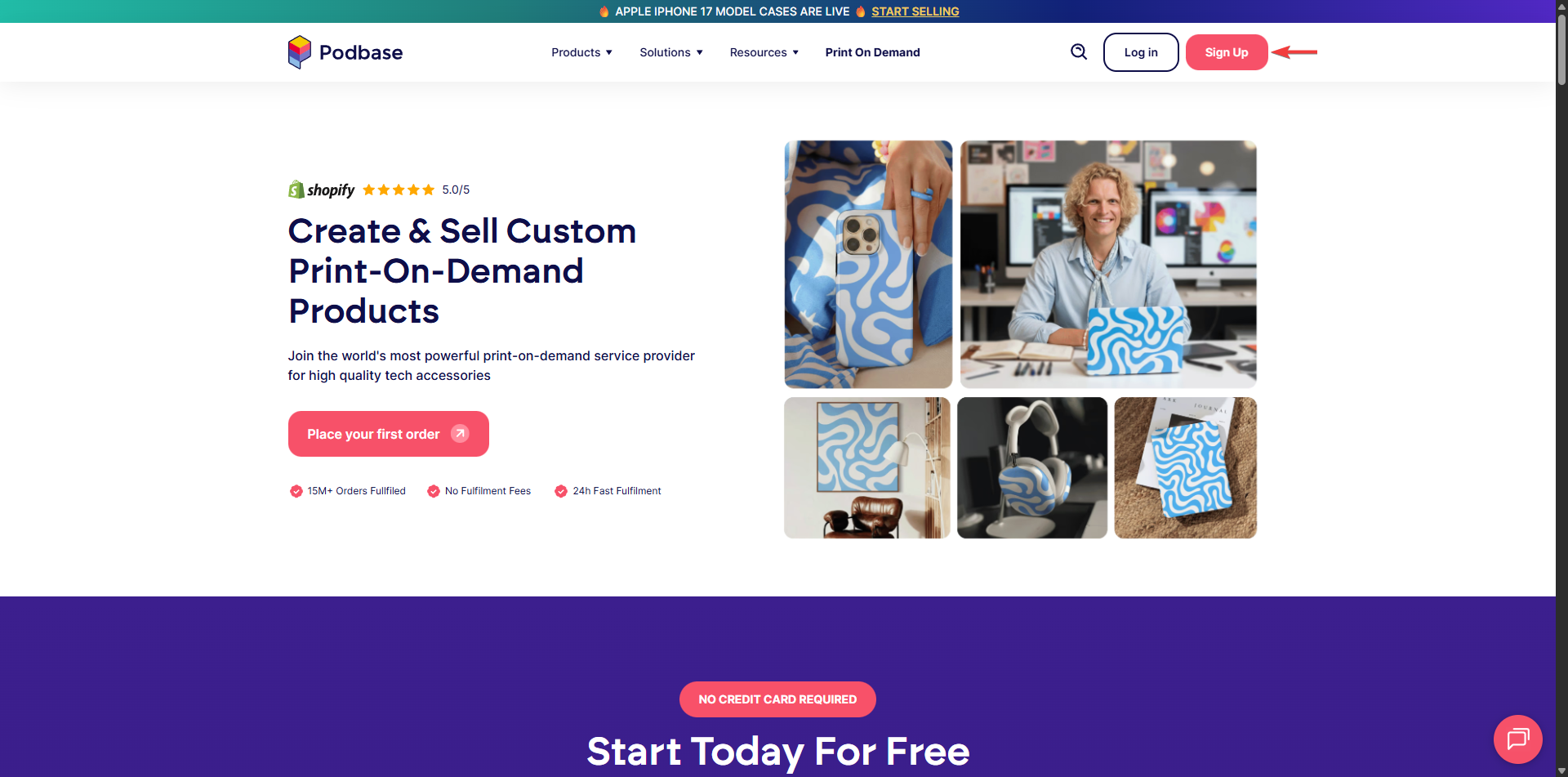The height and width of the screenshot is (777, 1568).
Task: Click the Sign Up button
Action: pyautogui.click(x=1227, y=52)
